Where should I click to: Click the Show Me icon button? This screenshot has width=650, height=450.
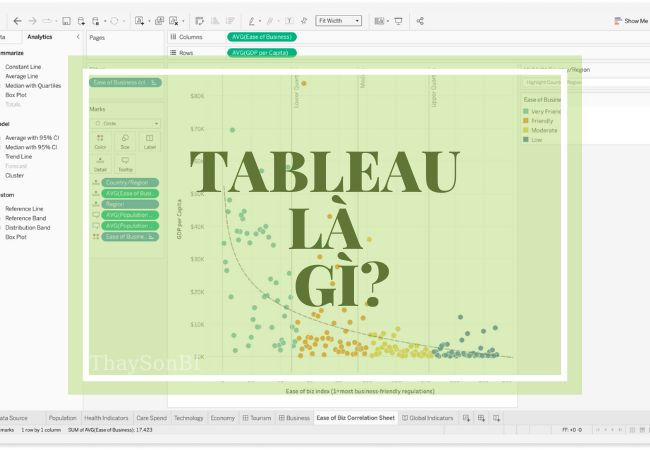pos(631,21)
